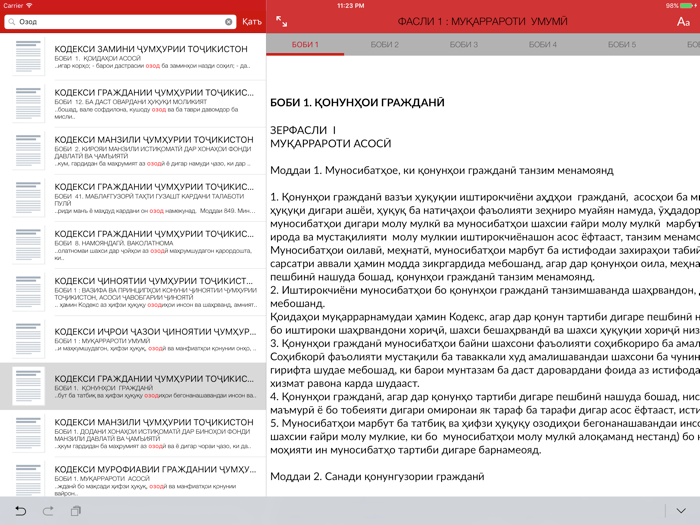The height and width of the screenshot is (525, 700).
Task: Open result БОБИ 12. БА ДАСТ ОВАРДАНИ ҲУҚУҚИ МОЛИКИЯТ
Action: (x=133, y=103)
